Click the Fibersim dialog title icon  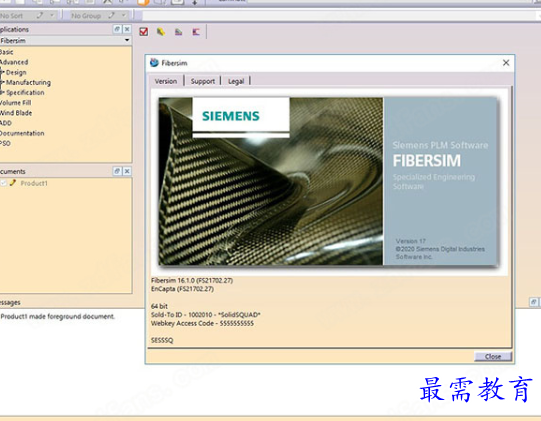[154, 62]
